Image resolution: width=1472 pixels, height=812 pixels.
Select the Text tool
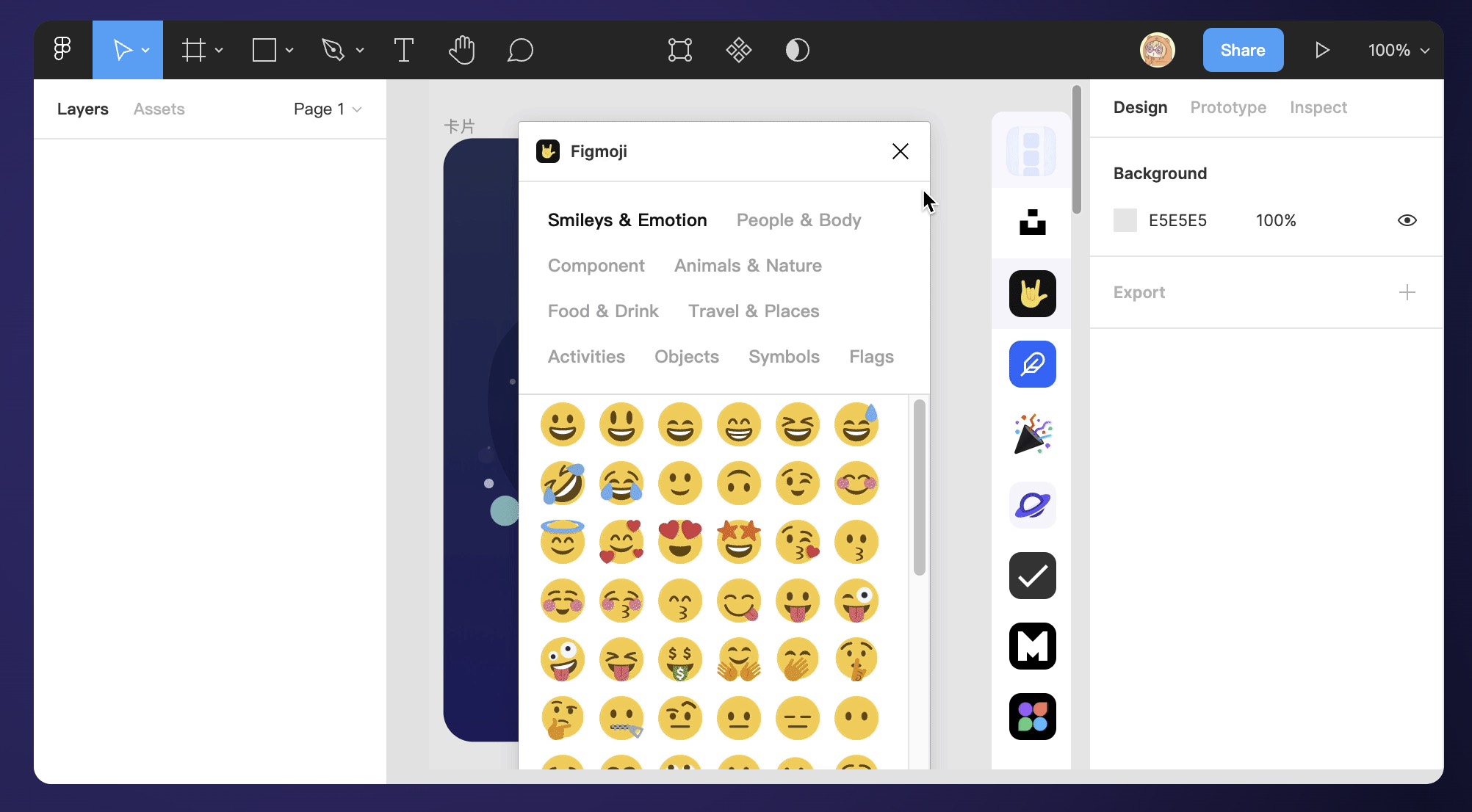click(404, 50)
